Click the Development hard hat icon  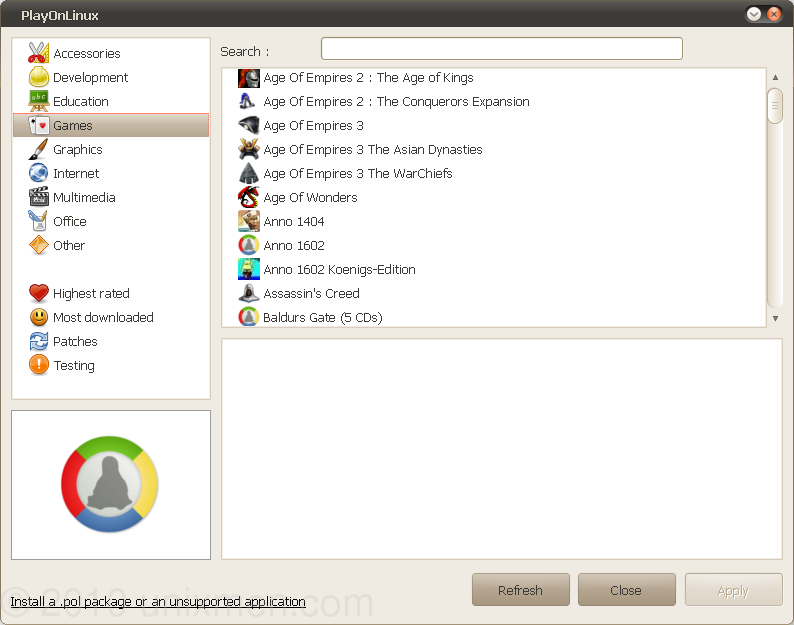click(38, 77)
